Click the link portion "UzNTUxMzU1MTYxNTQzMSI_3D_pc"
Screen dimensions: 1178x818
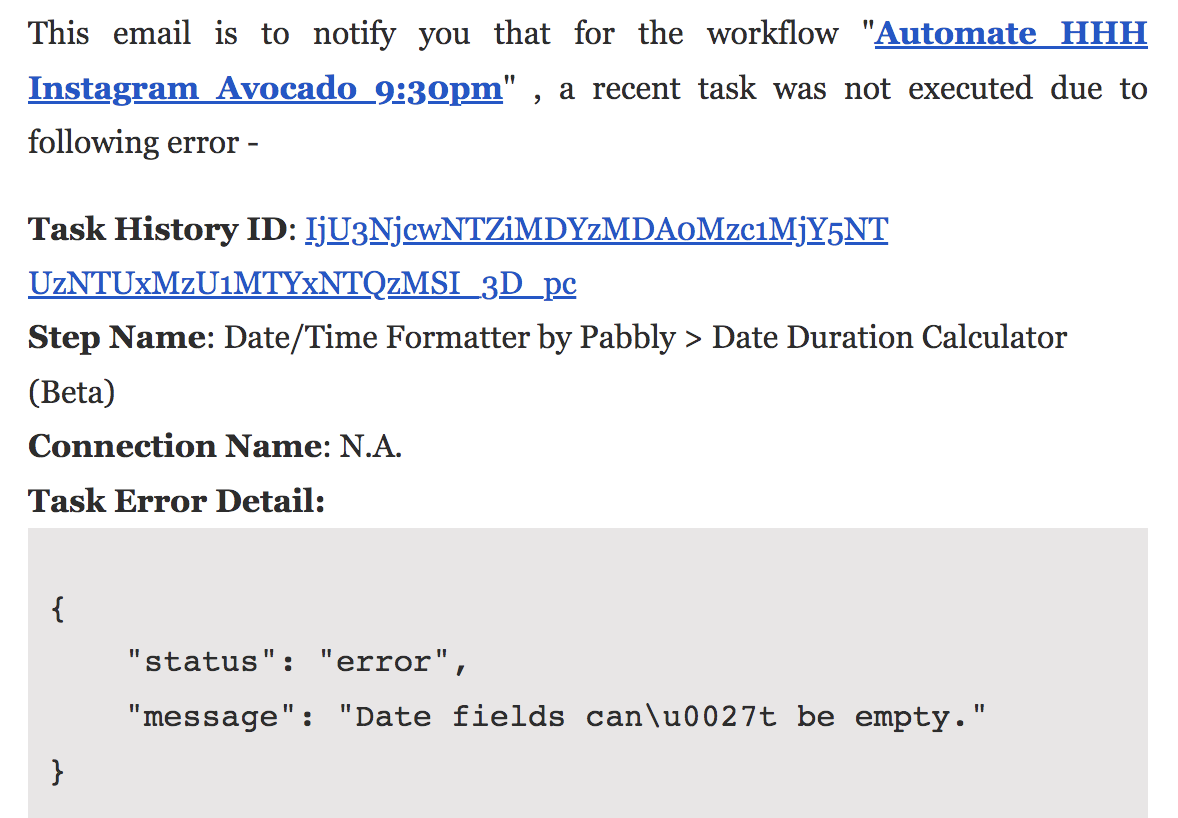(302, 284)
